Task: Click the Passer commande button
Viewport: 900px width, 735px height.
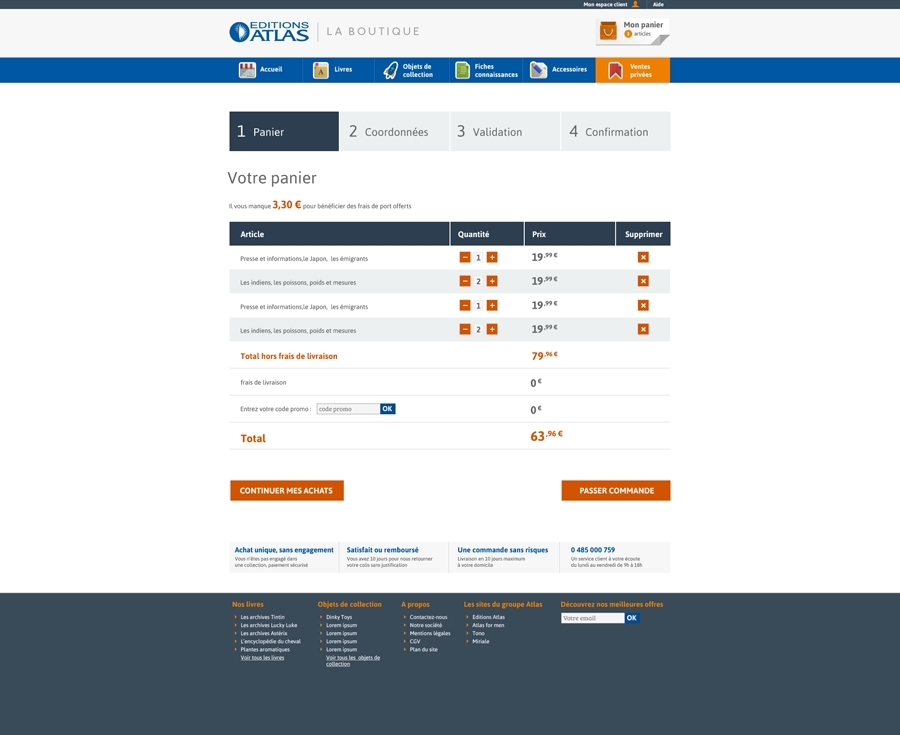Action: point(616,491)
